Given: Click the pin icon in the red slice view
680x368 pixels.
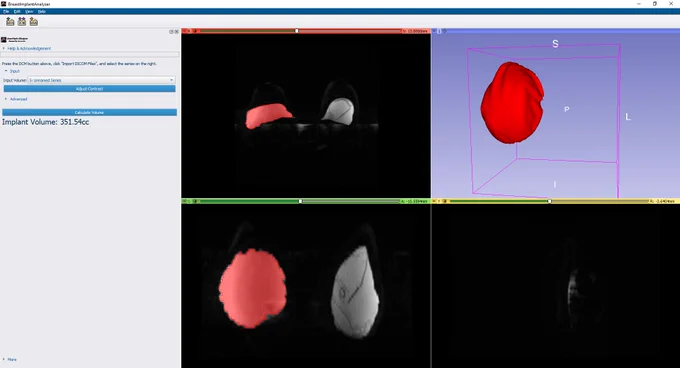Looking at the screenshot, I should pos(184,31).
